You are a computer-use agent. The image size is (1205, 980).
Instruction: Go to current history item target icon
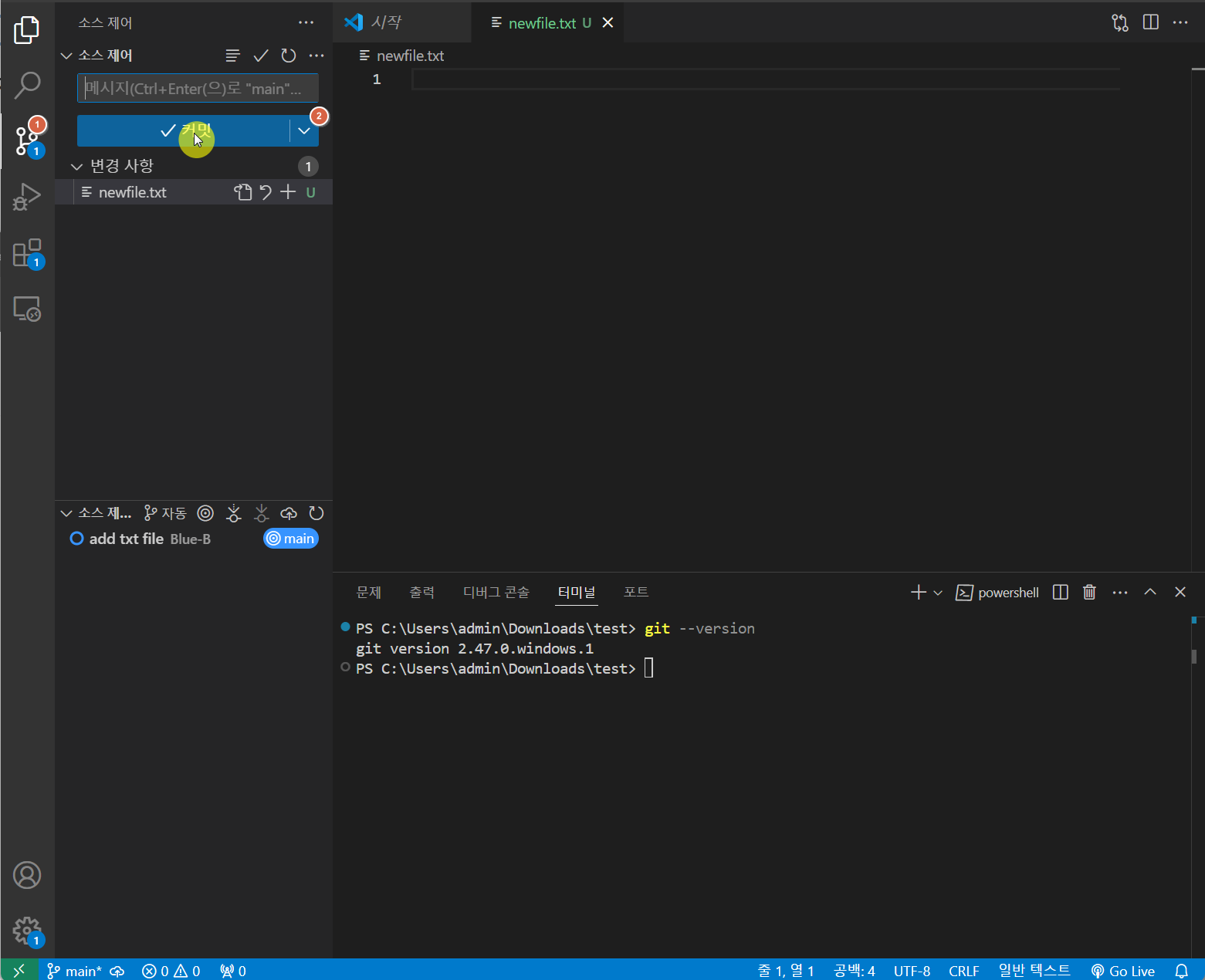tap(205, 513)
